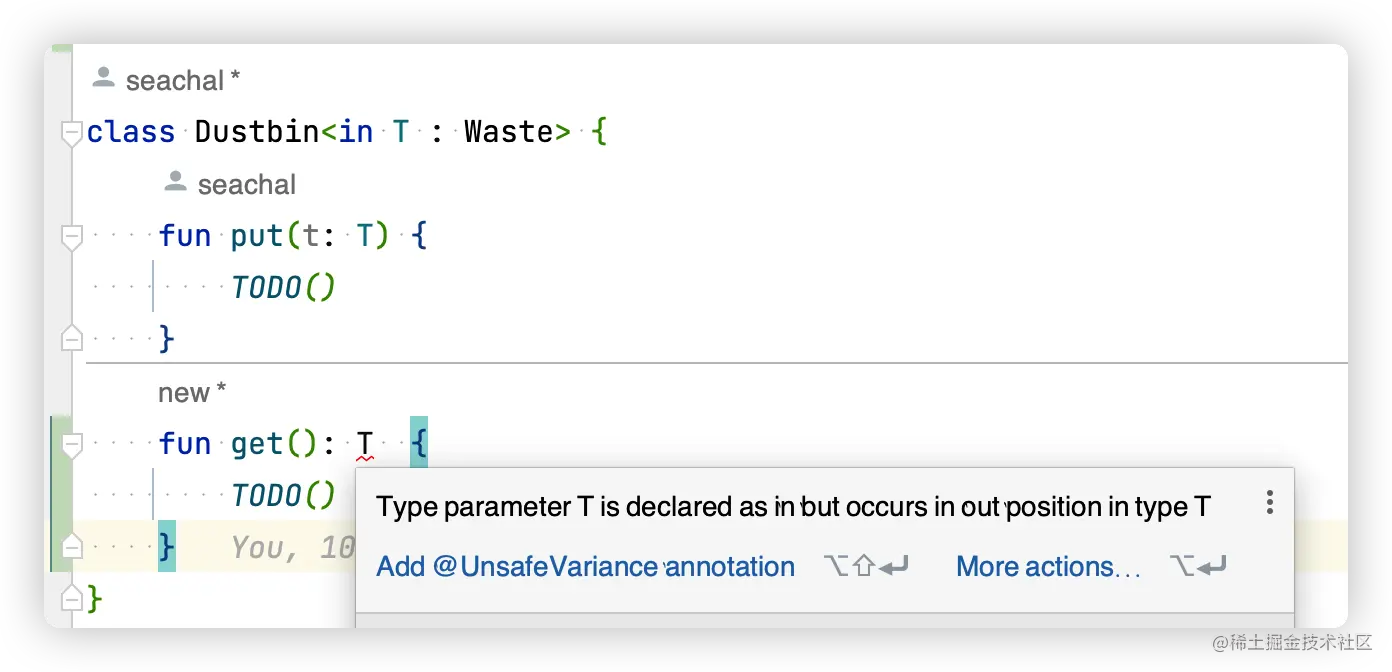The image size is (1392, 672).
Task: Click the three-dot options icon in tooltip
Action: (1269, 502)
